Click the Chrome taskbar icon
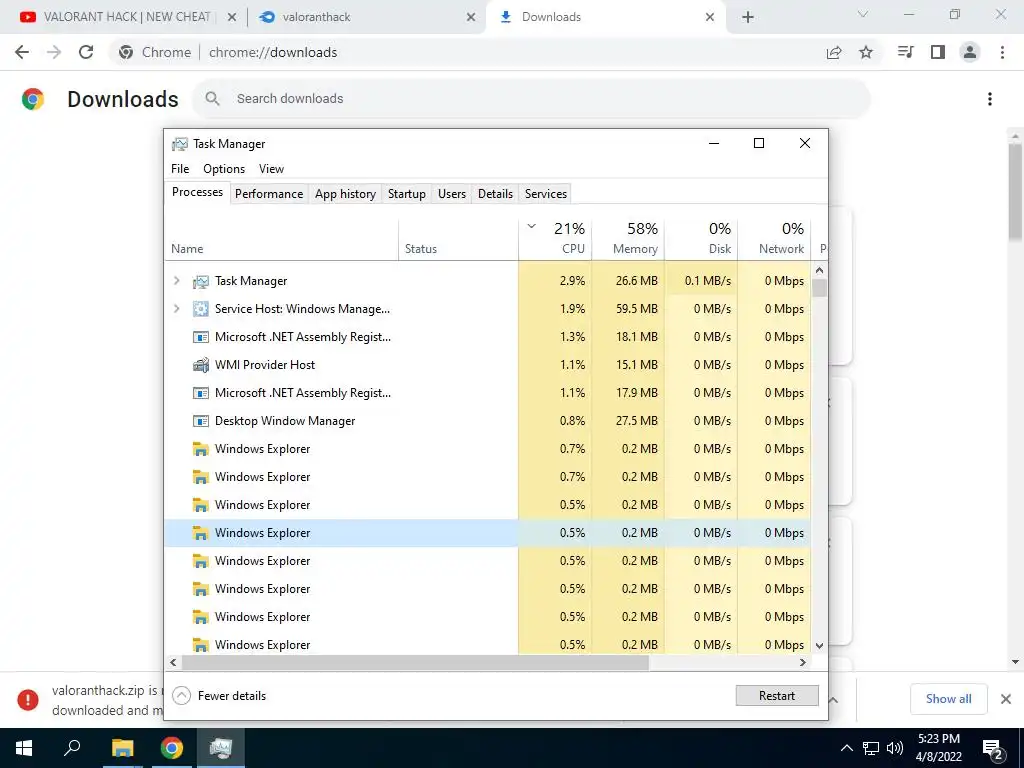The image size is (1024, 768). (x=172, y=748)
